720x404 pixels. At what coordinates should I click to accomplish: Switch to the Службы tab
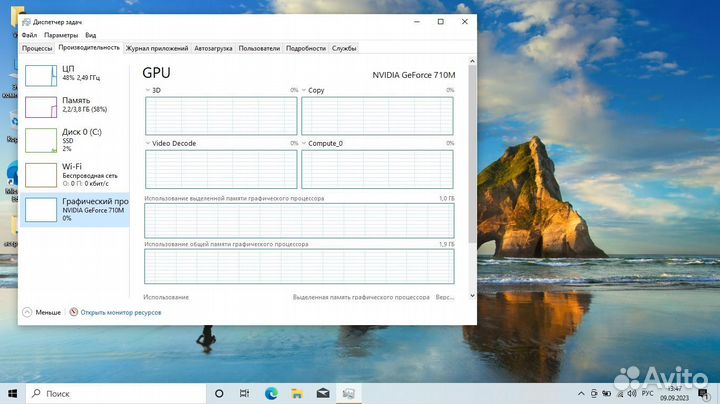[344, 48]
